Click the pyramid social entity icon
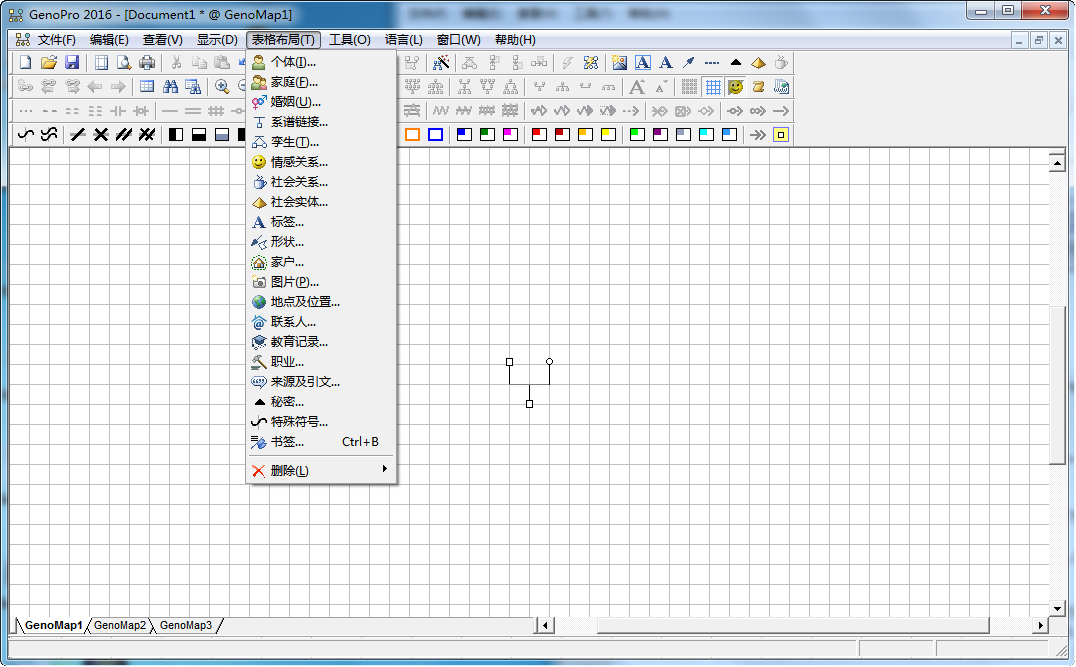1076x667 pixels. (758, 62)
